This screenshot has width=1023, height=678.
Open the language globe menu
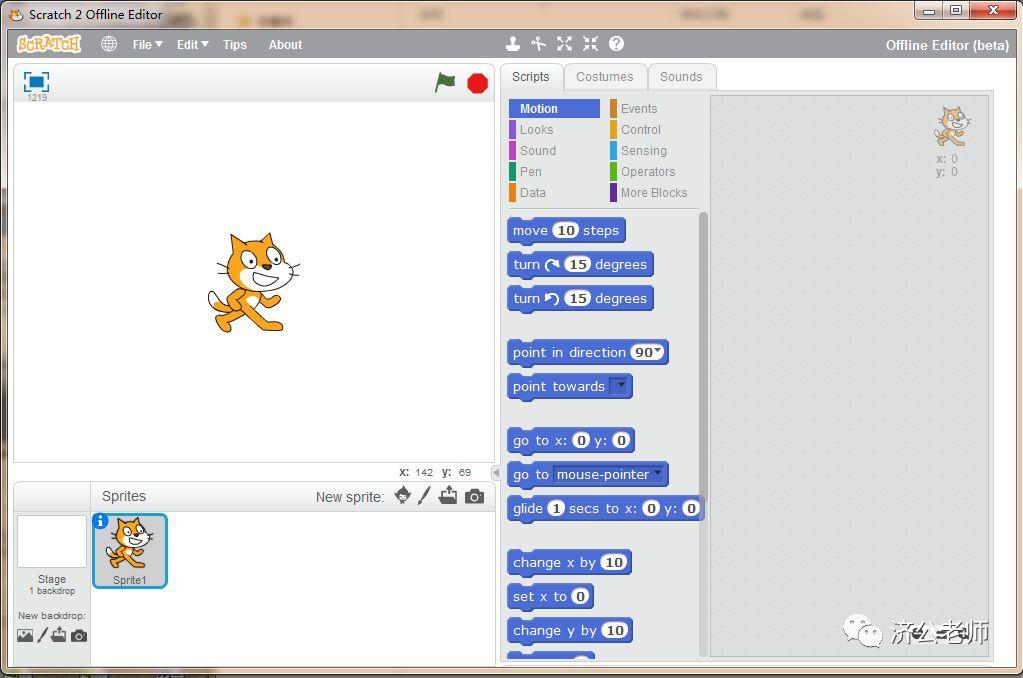pos(109,44)
